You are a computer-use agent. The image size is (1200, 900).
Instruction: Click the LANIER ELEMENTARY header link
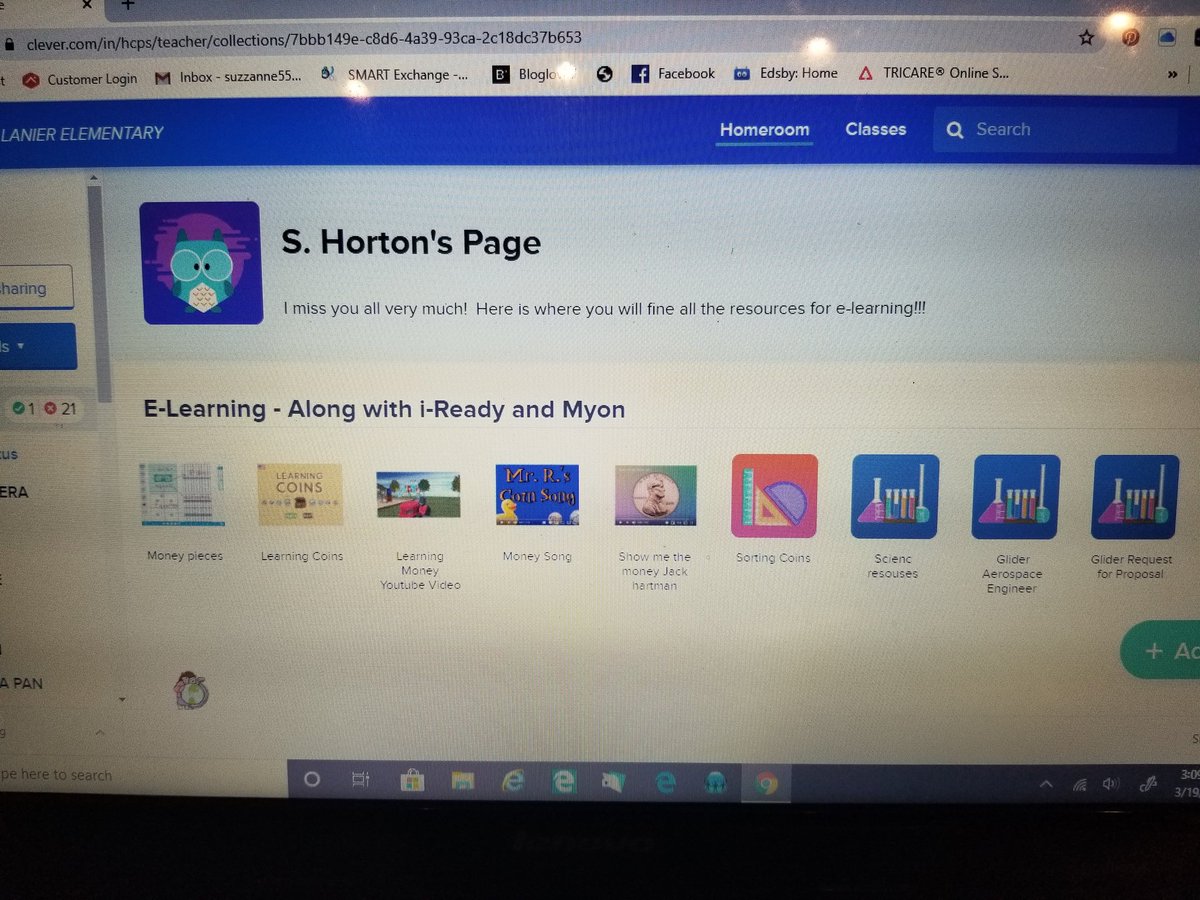[82, 132]
